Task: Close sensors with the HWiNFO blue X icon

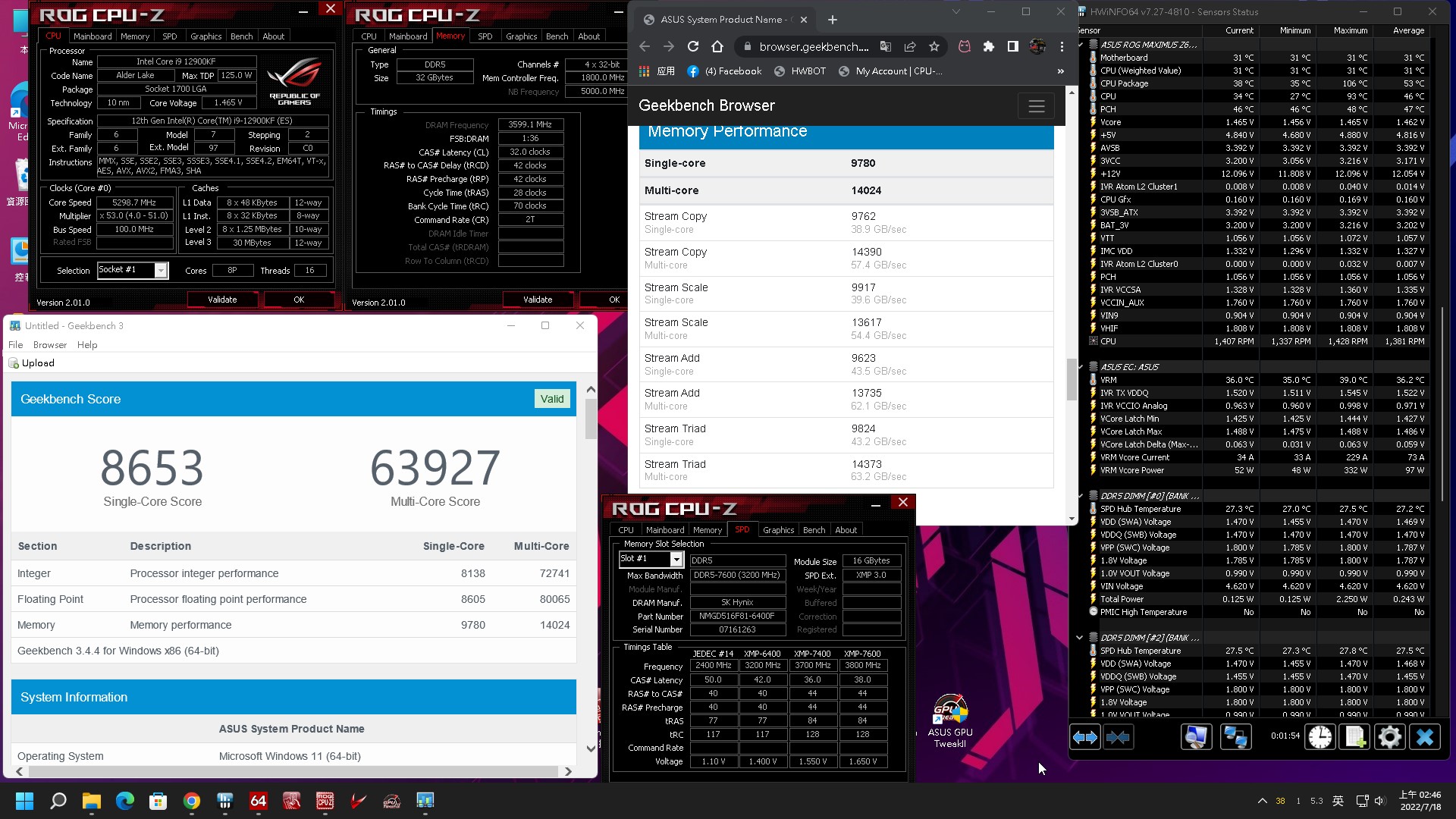Action: [x=1425, y=737]
